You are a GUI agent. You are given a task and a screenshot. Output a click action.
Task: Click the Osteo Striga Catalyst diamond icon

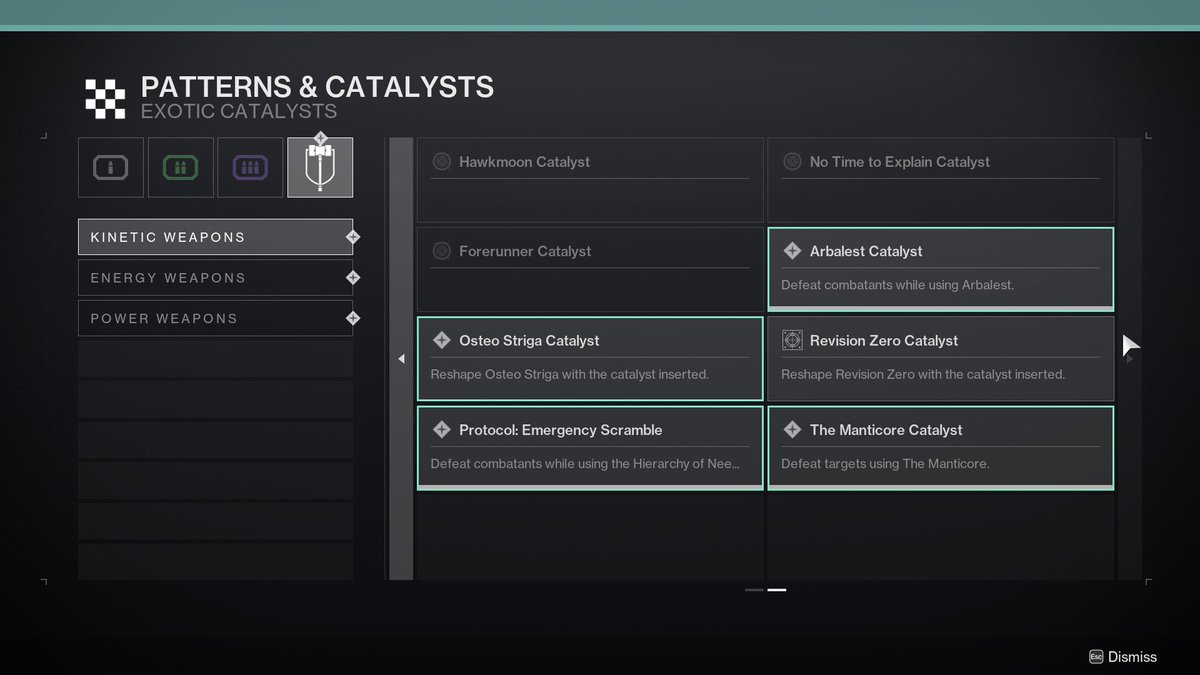pos(441,340)
